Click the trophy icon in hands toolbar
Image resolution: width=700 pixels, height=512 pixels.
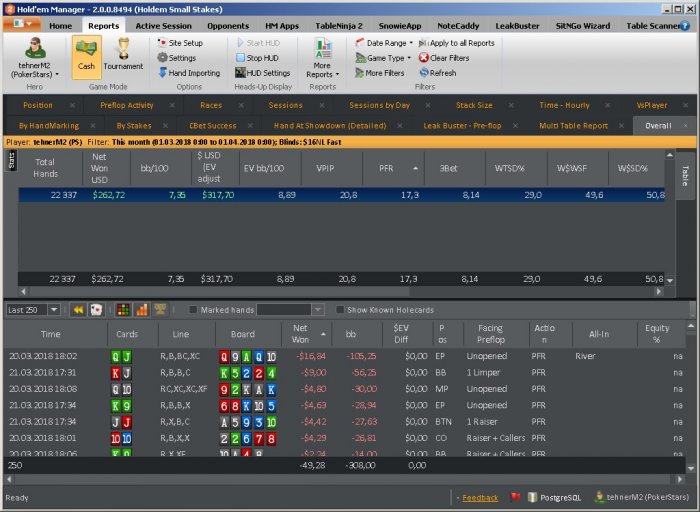(159, 310)
